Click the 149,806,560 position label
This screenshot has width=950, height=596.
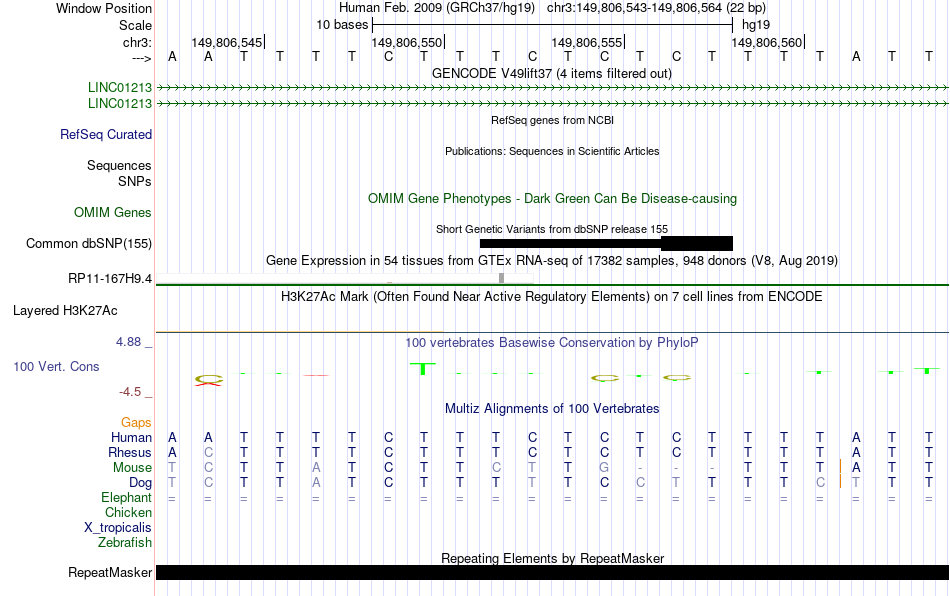[766, 42]
